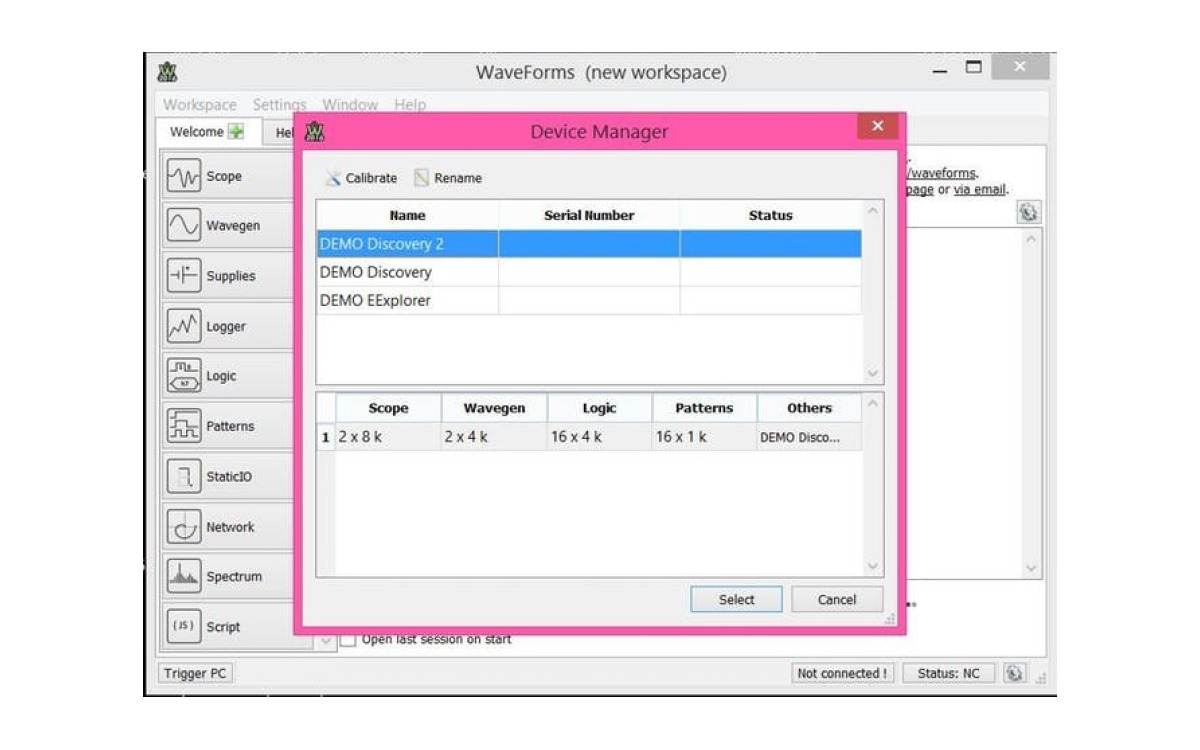Viewport: 1200px width, 750px height.
Task: Enable Open last session on start
Action: click(x=348, y=640)
